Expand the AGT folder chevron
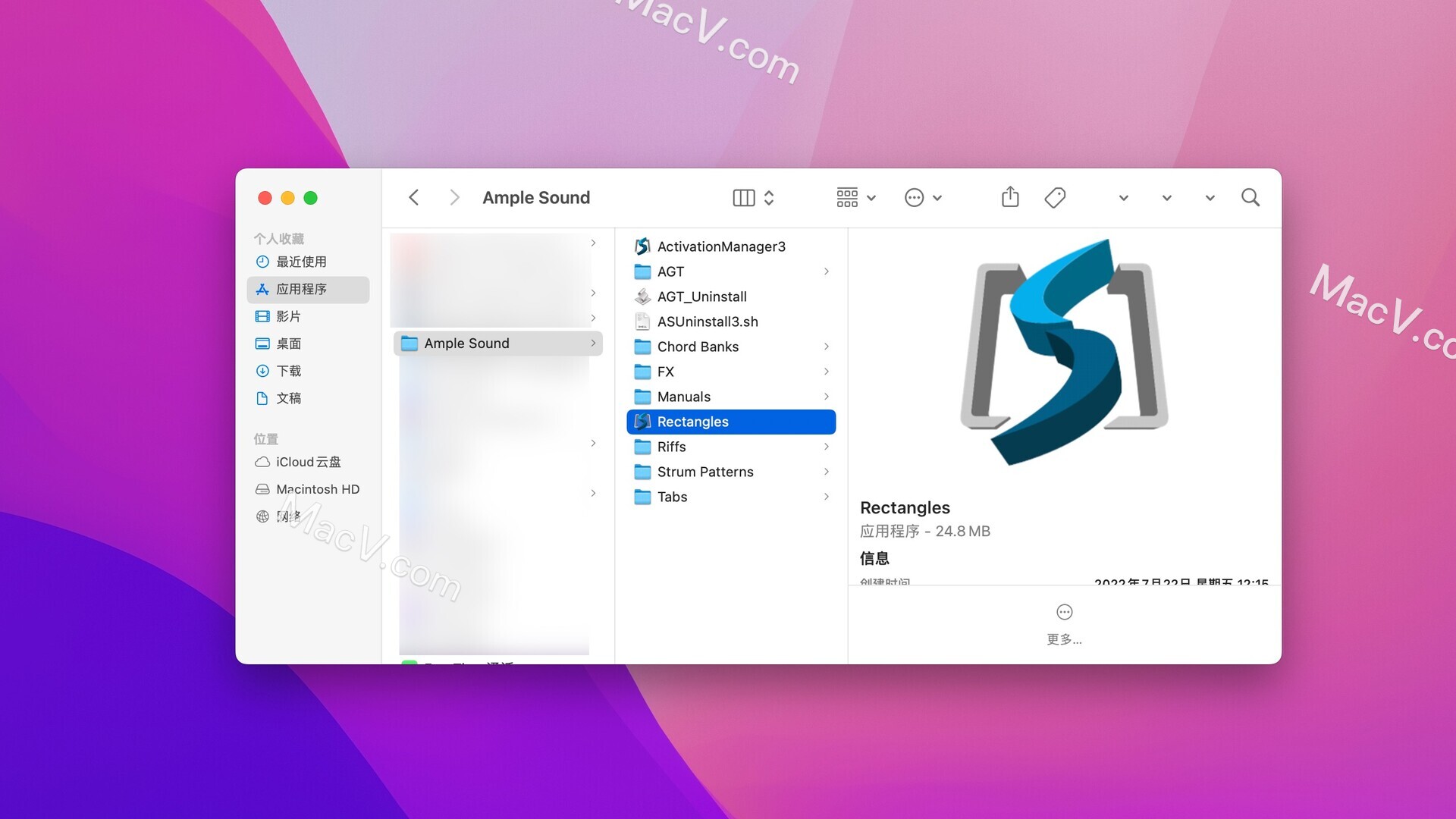This screenshot has height=819, width=1456. coord(827,271)
